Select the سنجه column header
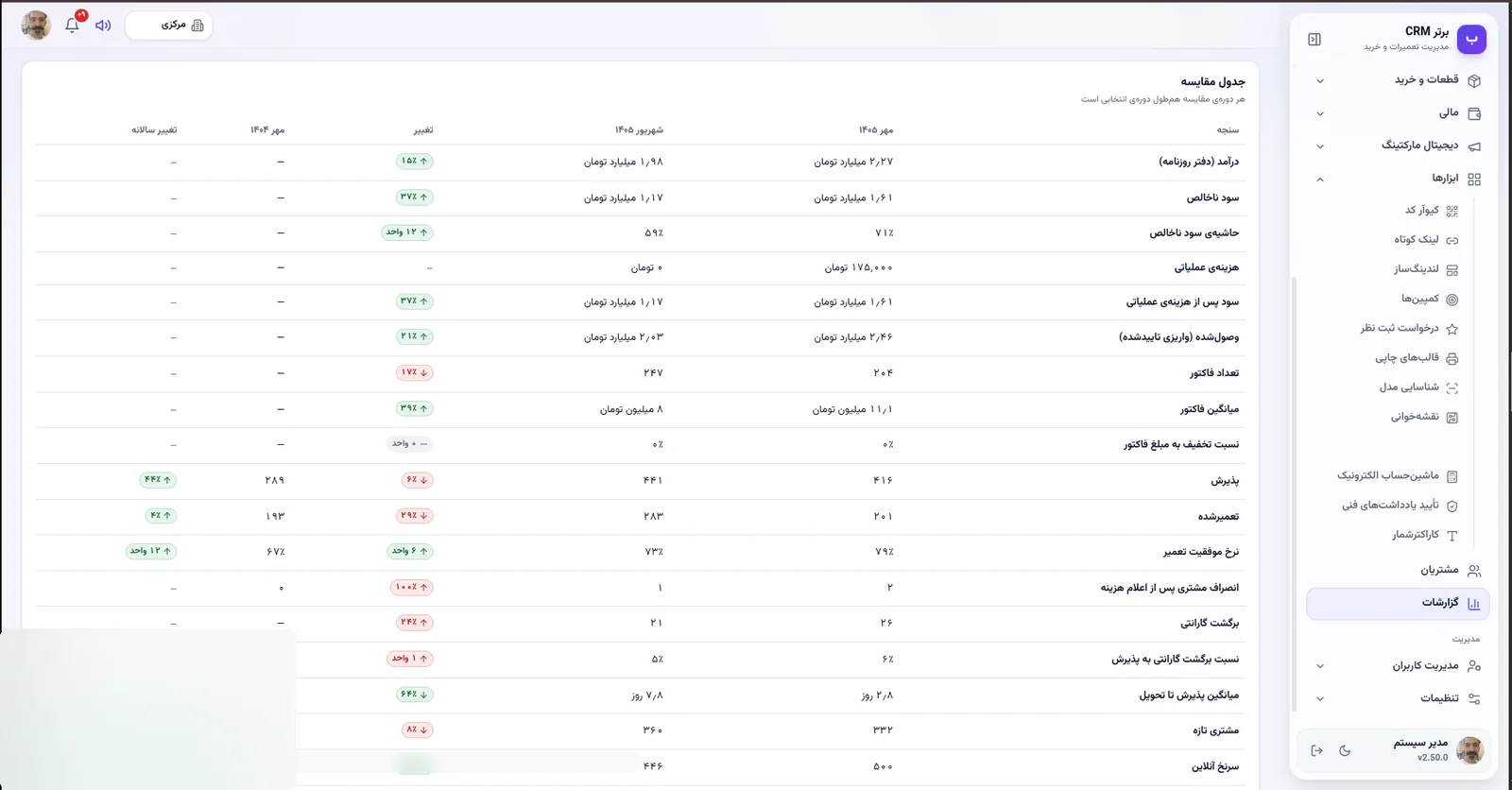 [x=1228, y=129]
